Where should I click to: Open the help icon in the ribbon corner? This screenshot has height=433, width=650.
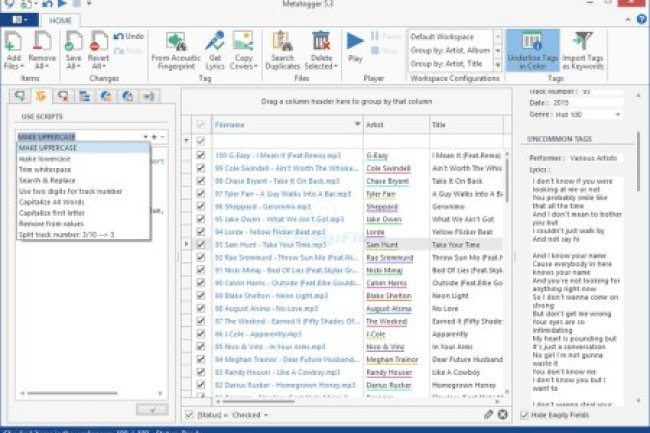tap(642, 19)
